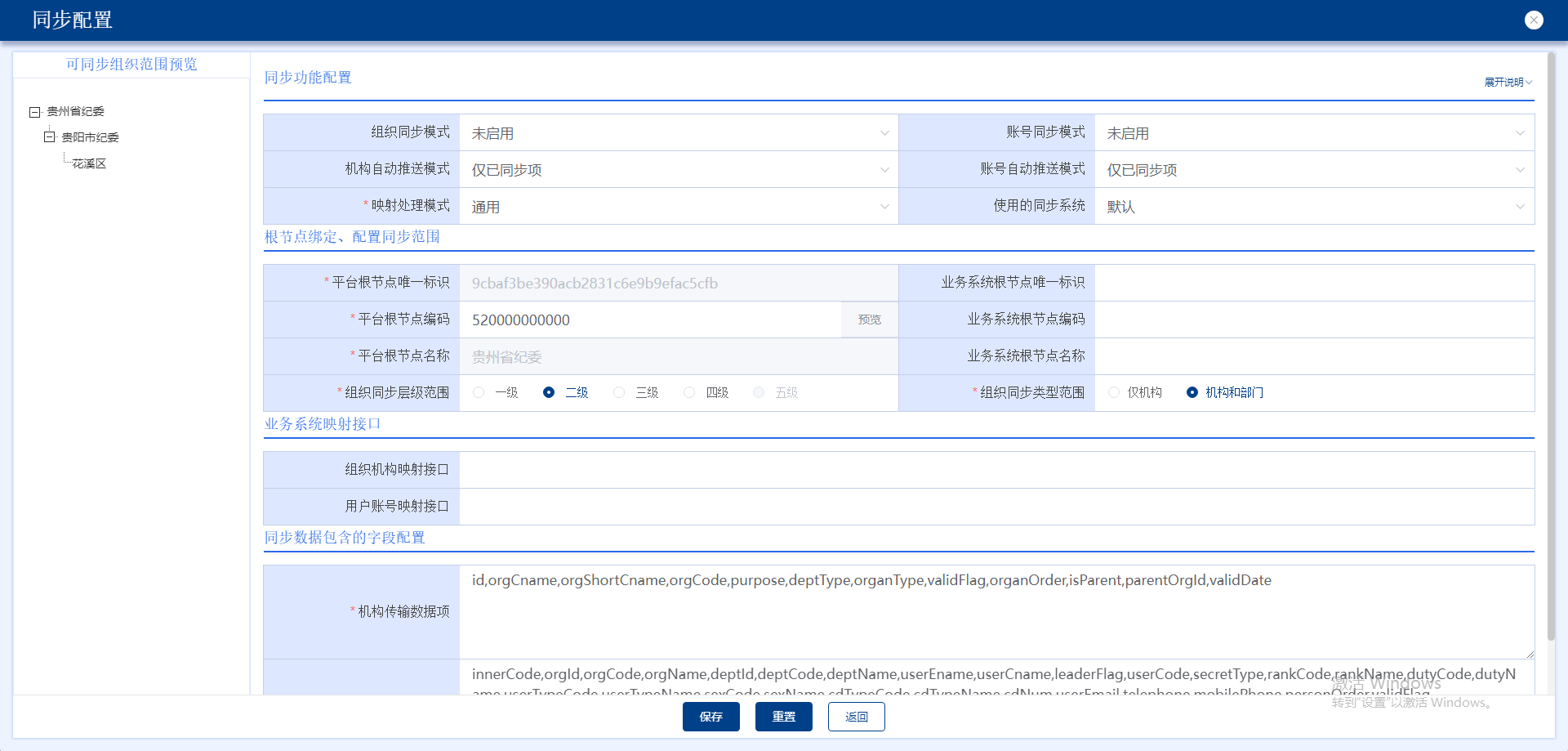Collapse the 贵州省纪委 tree node
The image size is (1568, 751).
35,112
